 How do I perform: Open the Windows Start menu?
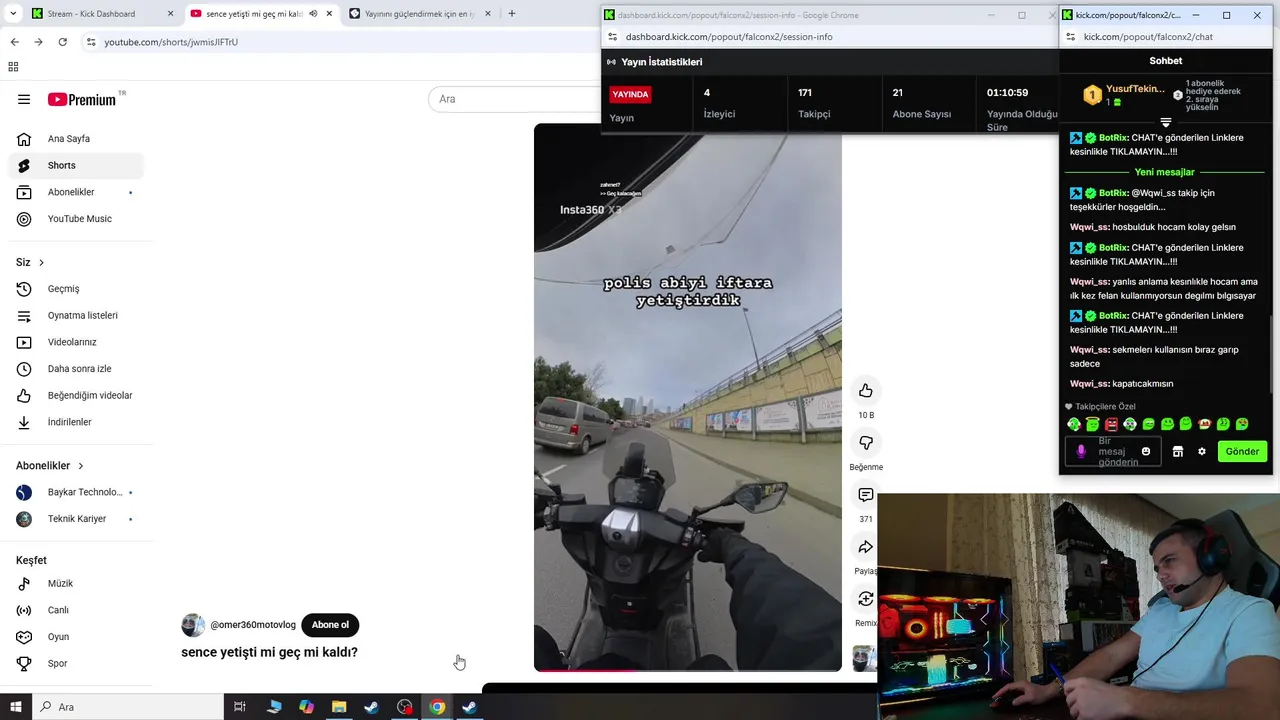(16, 707)
